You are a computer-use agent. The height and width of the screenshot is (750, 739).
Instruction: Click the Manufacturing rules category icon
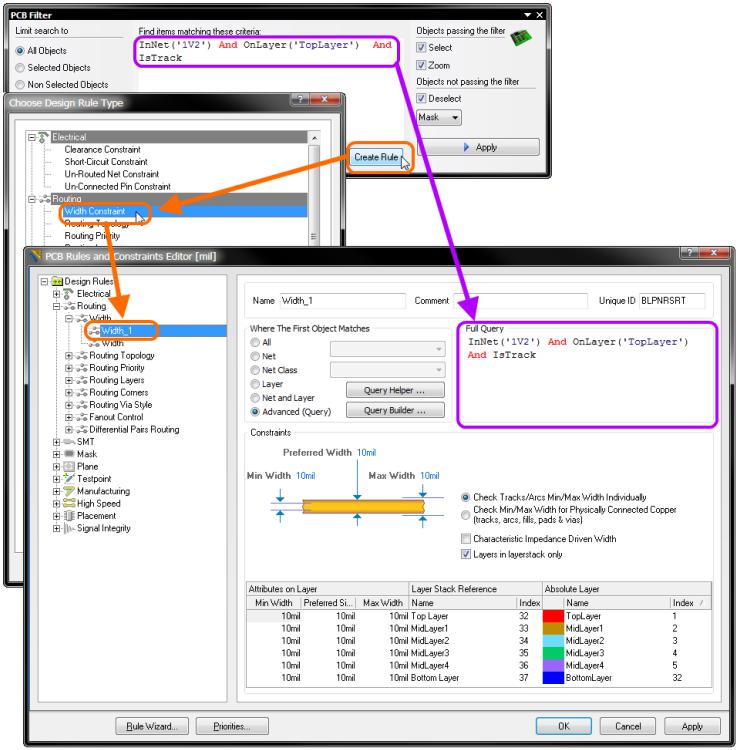(x=69, y=491)
